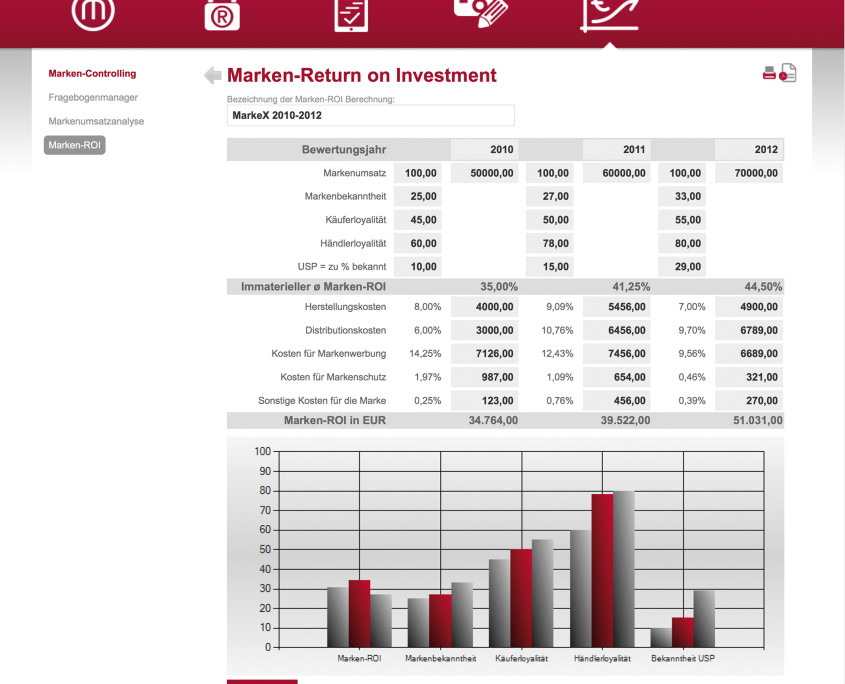Click the 14,25% Markenwerbung percentage
The image size is (845, 684).
tap(425, 354)
